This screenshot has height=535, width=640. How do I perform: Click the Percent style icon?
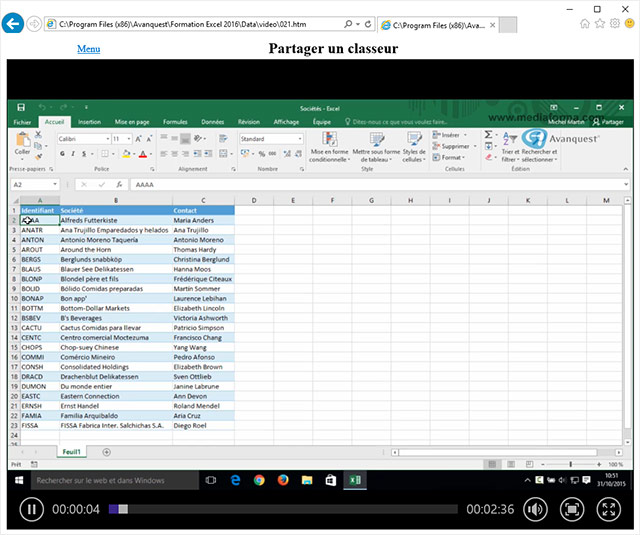coord(262,153)
